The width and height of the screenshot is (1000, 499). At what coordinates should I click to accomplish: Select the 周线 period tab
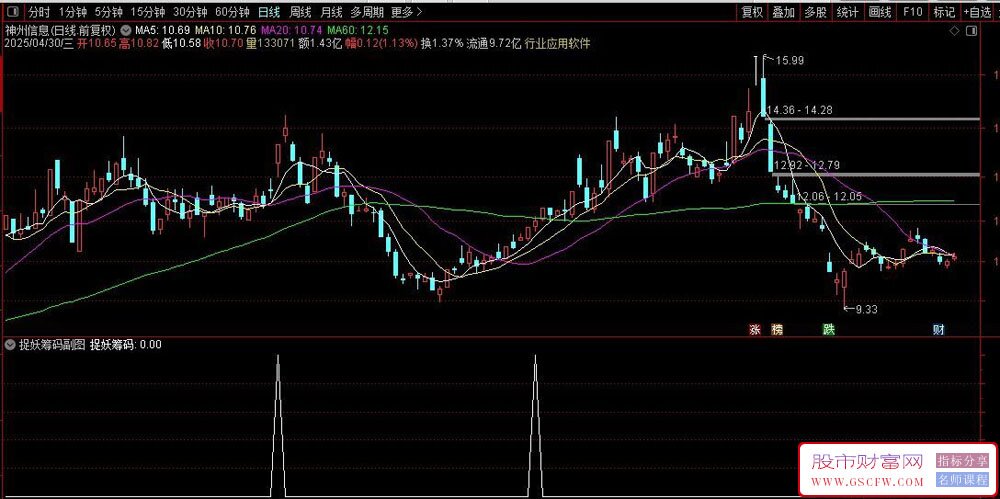click(x=300, y=11)
